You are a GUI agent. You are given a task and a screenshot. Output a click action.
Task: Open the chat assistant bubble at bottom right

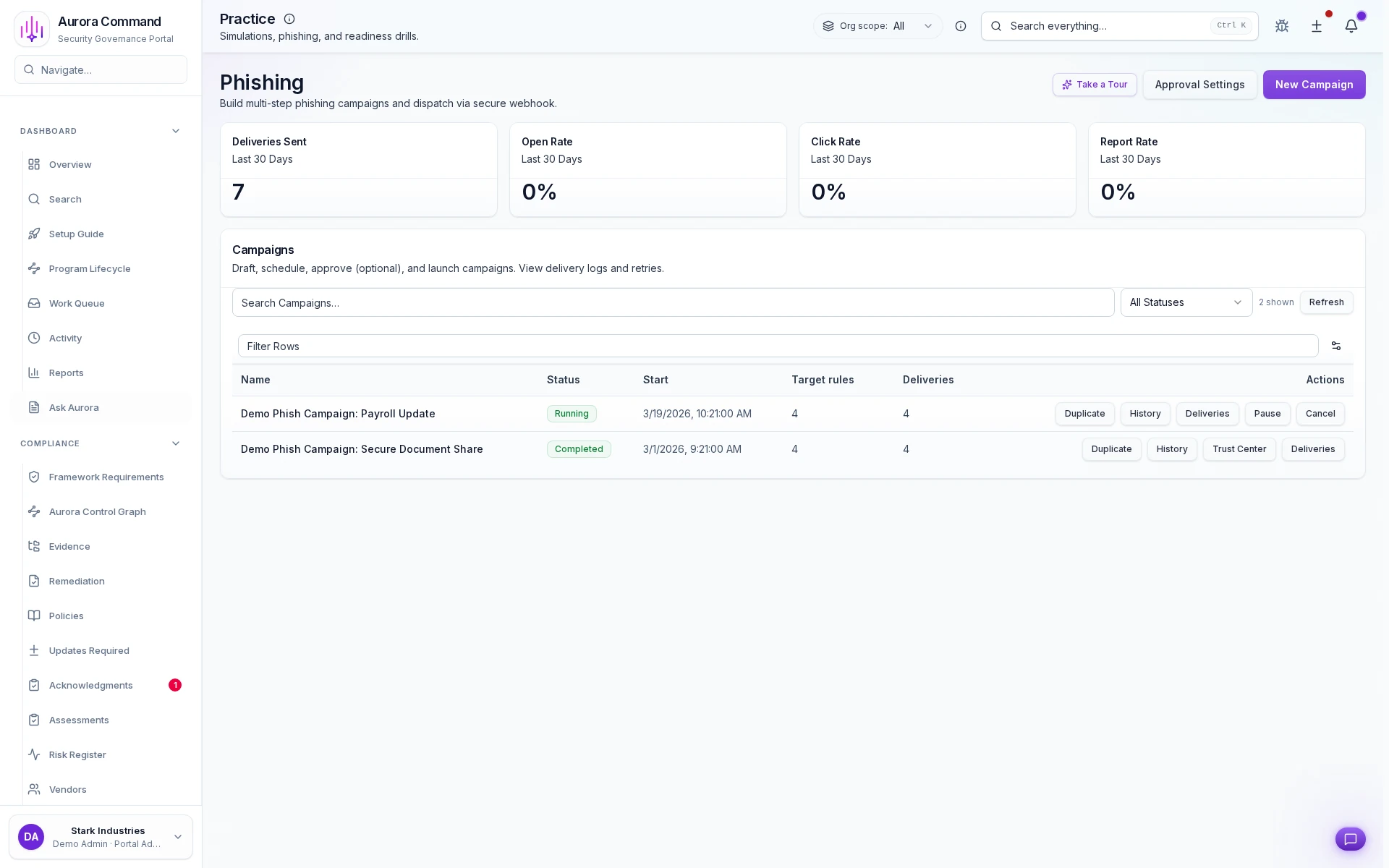(x=1350, y=839)
